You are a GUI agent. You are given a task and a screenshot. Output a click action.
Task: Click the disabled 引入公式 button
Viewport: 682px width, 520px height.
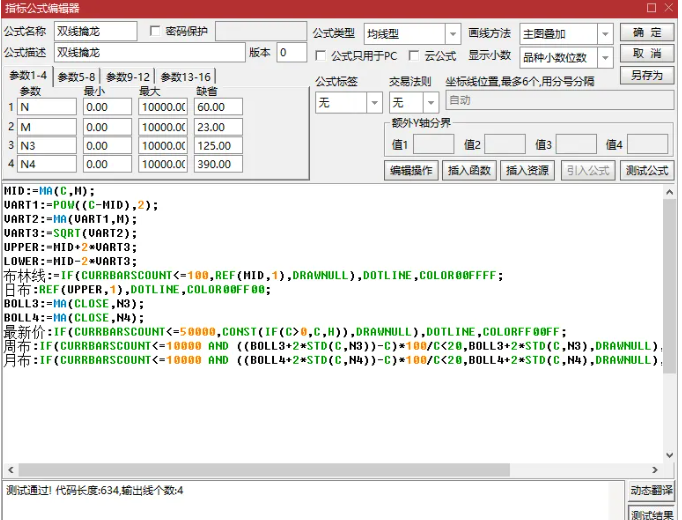tap(588, 170)
